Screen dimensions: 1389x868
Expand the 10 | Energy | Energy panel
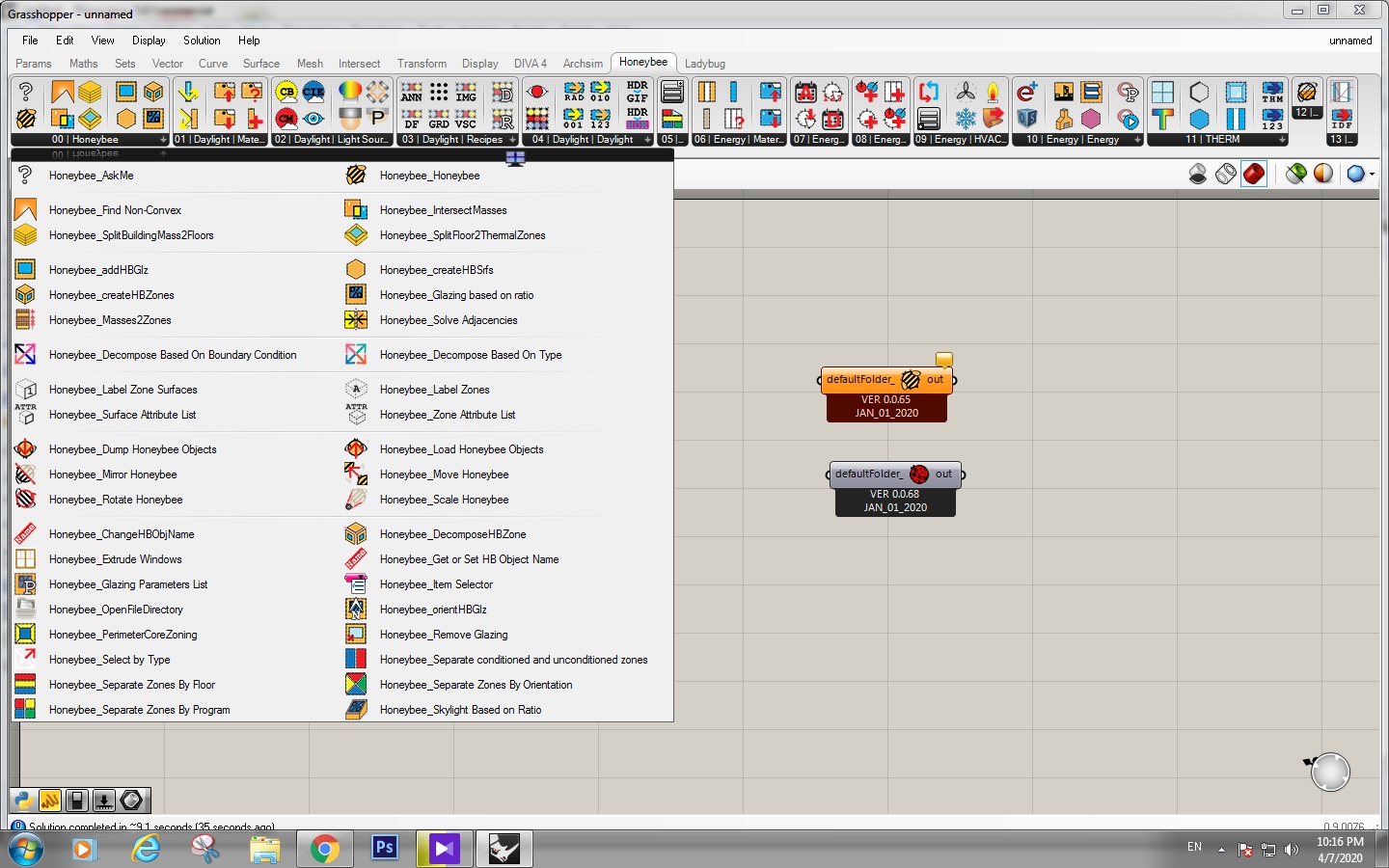[x=1138, y=140]
